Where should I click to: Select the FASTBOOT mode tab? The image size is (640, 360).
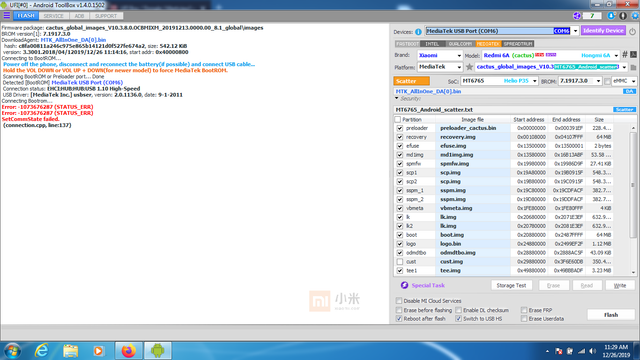coord(407,44)
